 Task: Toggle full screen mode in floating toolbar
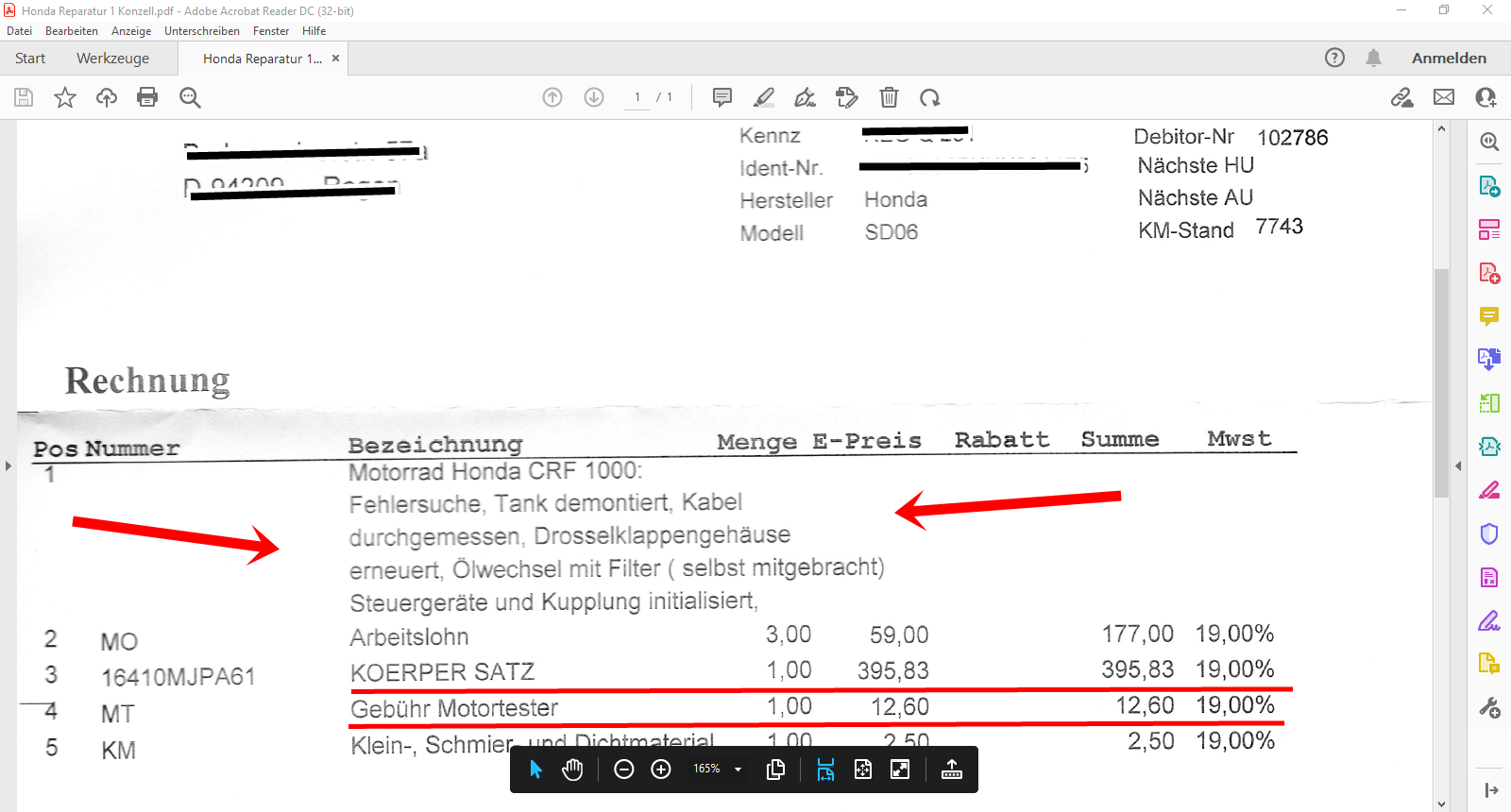900,770
